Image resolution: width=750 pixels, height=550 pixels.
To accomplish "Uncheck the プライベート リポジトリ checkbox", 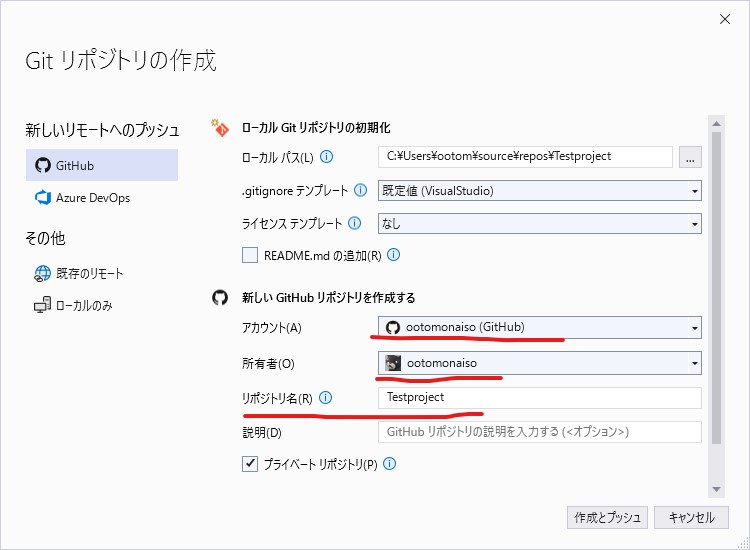I will (x=250, y=464).
